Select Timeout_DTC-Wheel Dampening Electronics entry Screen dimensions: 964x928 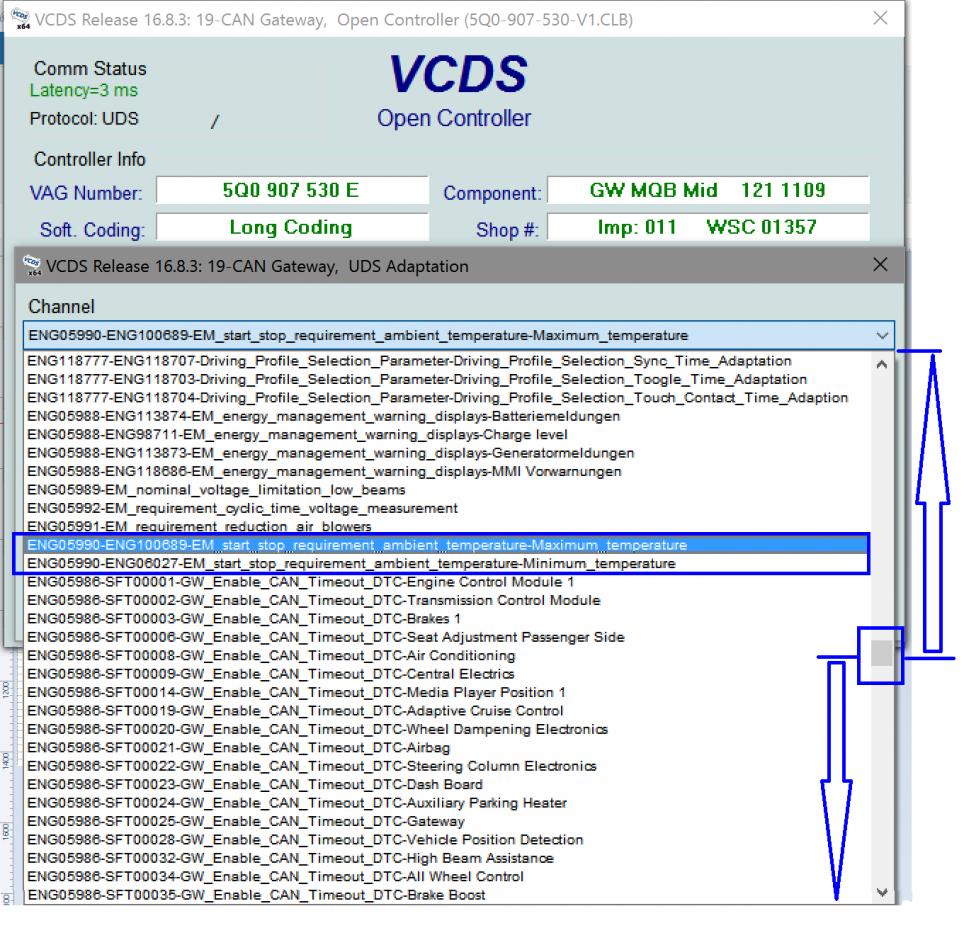click(448, 729)
